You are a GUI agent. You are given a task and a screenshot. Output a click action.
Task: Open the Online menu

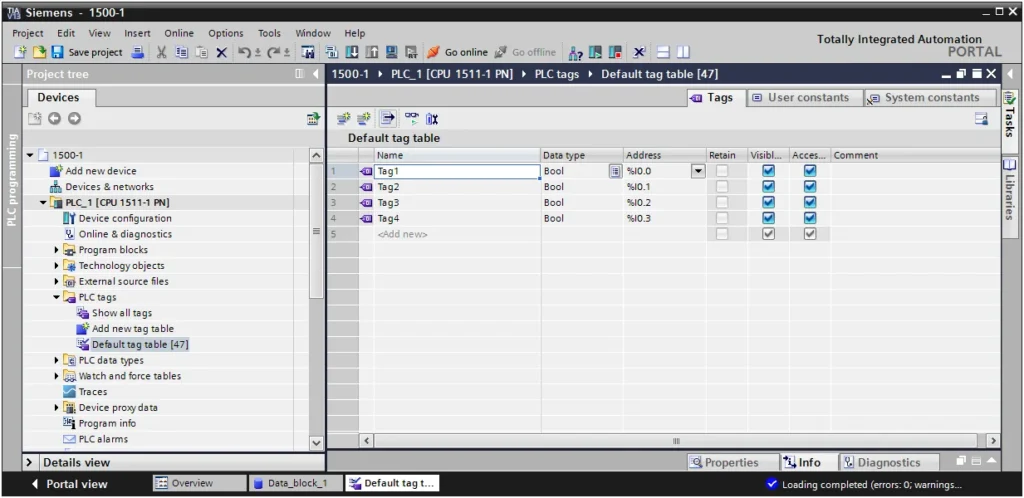coord(179,33)
